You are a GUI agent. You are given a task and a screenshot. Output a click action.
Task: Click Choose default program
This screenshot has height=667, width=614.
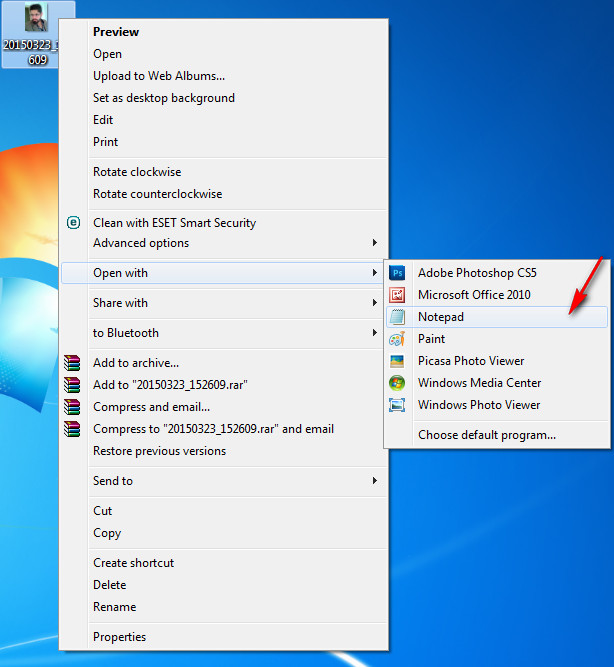(x=497, y=435)
